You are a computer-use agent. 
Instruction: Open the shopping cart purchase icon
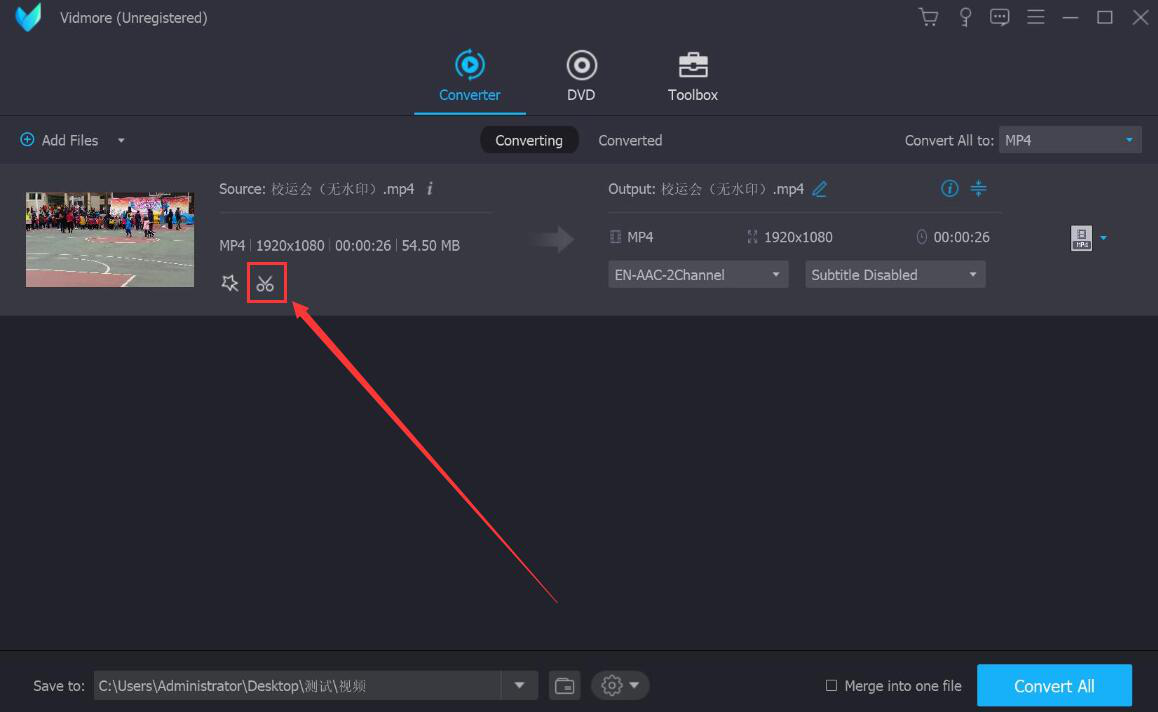(929, 17)
